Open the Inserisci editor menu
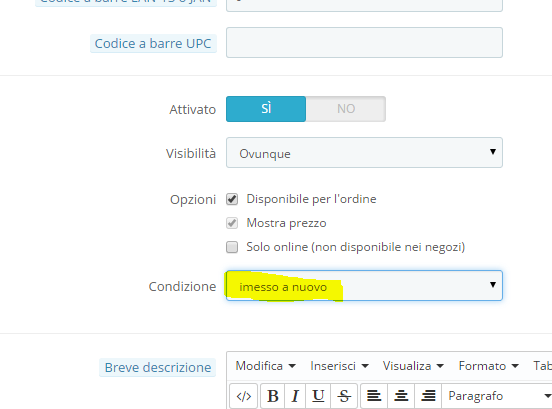 [x=339, y=366]
